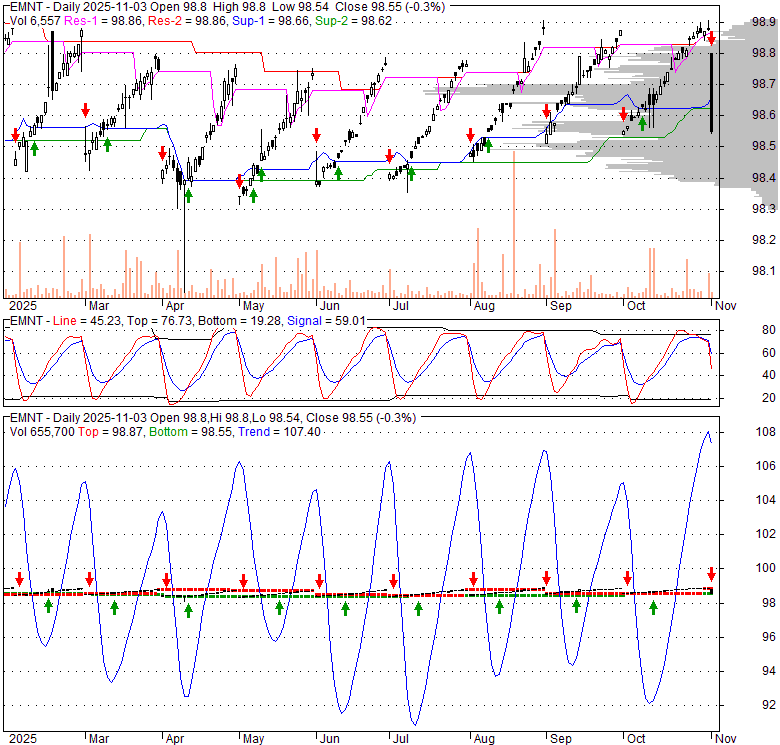Image resolution: width=780 pixels, height=745 pixels.
Task: Click the last red arrow in the bottom trend panel
Action: pos(711,573)
